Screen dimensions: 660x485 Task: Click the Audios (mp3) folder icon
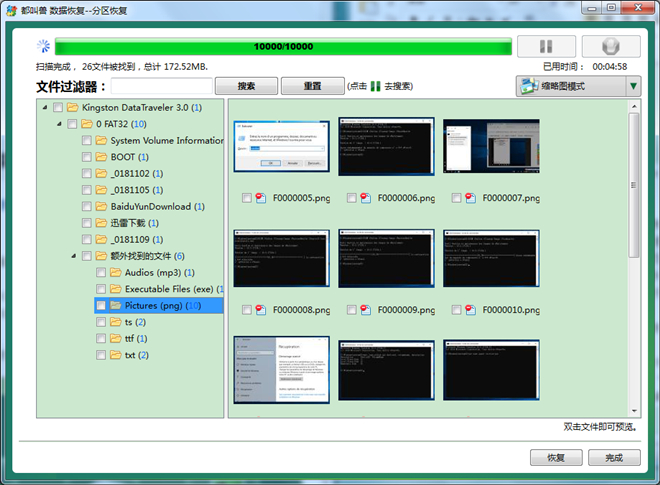[115, 273]
